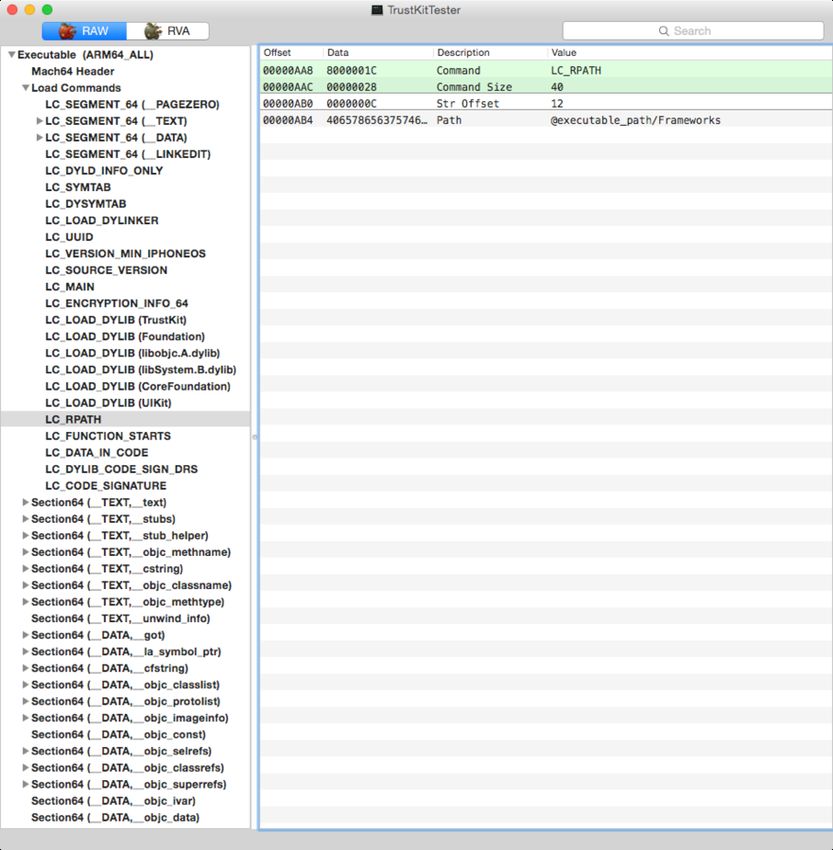The image size is (833, 850).
Task: Expand Section64 (__TEXT,__stub_helper) triangle
Action: pos(25,536)
